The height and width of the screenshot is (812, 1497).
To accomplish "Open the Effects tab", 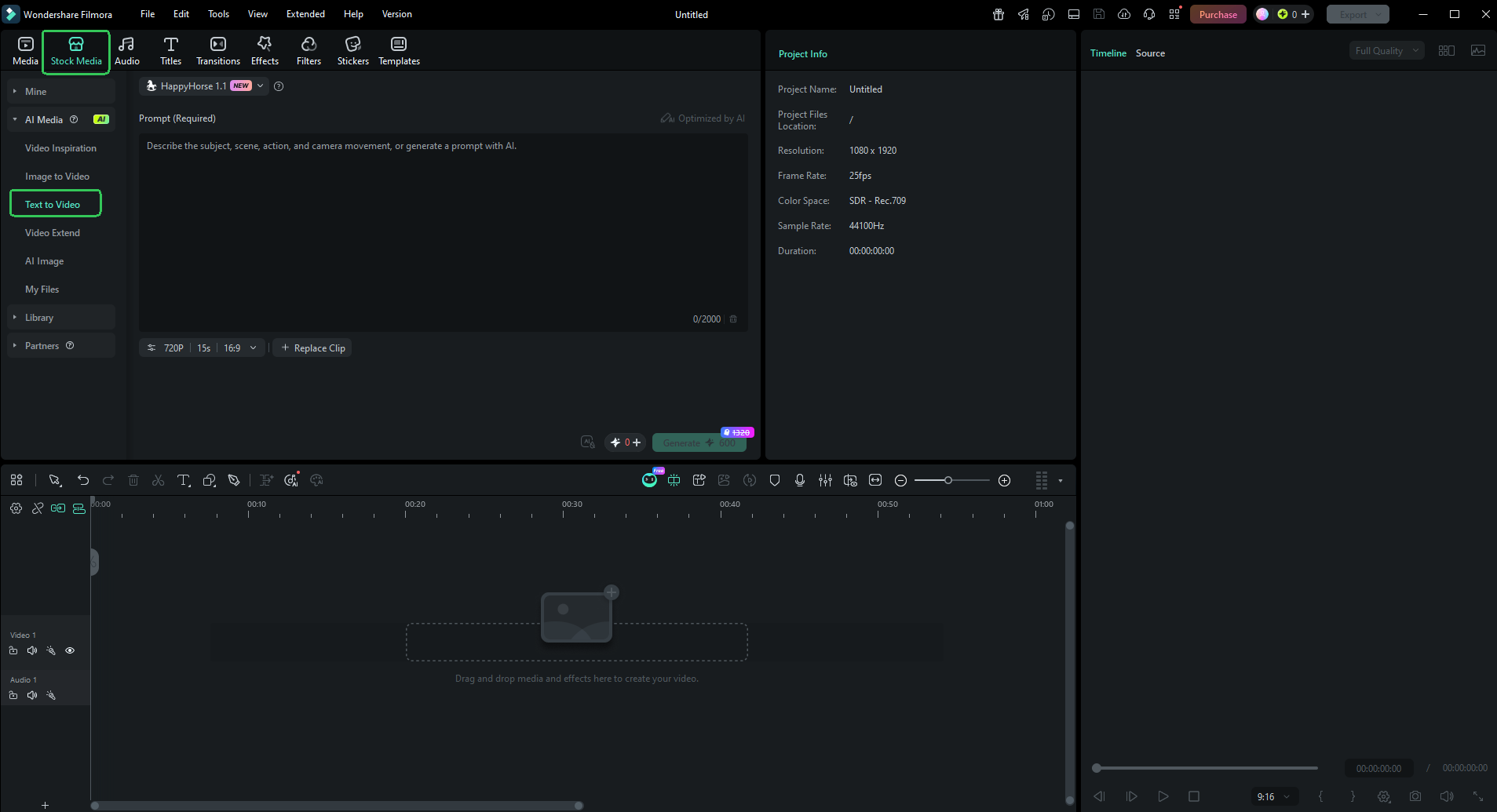I will coord(265,51).
